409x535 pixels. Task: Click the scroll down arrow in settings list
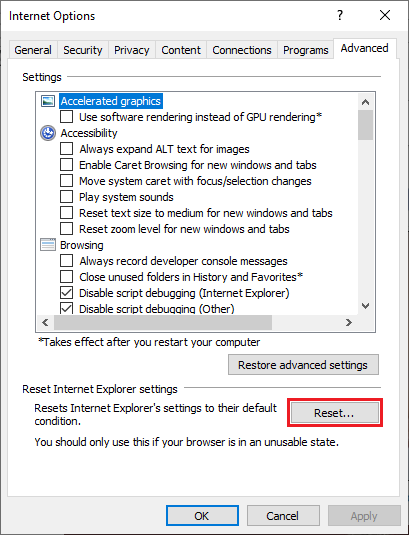click(x=365, y=306)
